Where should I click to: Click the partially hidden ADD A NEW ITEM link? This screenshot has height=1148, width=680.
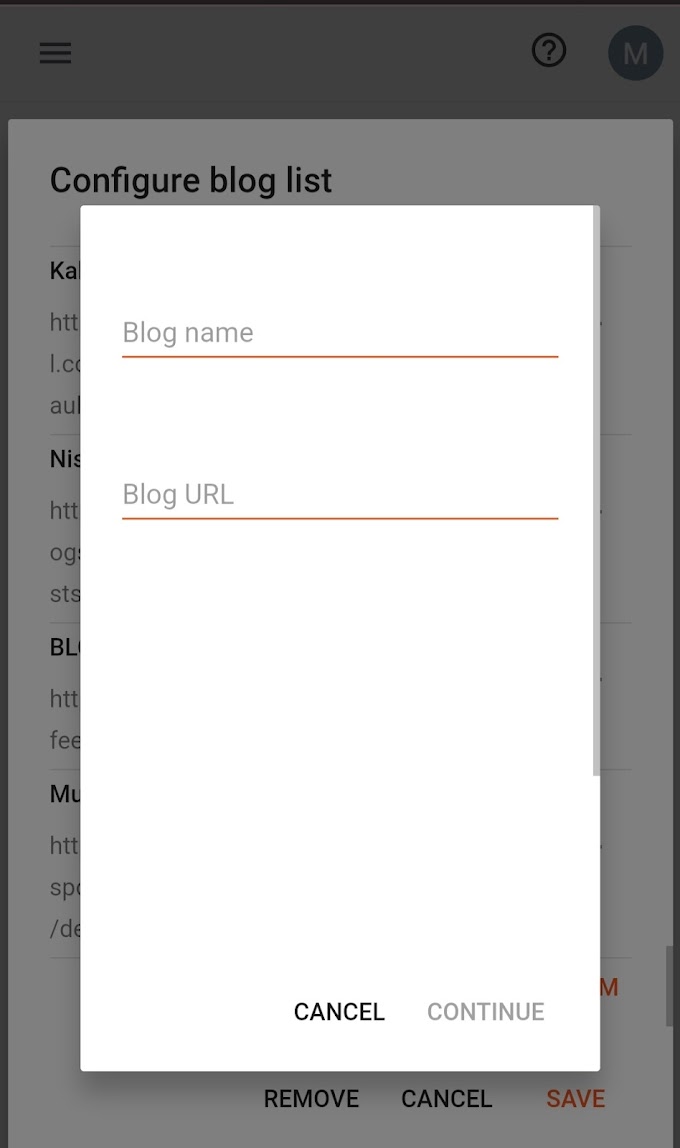(x=609, y=986)
